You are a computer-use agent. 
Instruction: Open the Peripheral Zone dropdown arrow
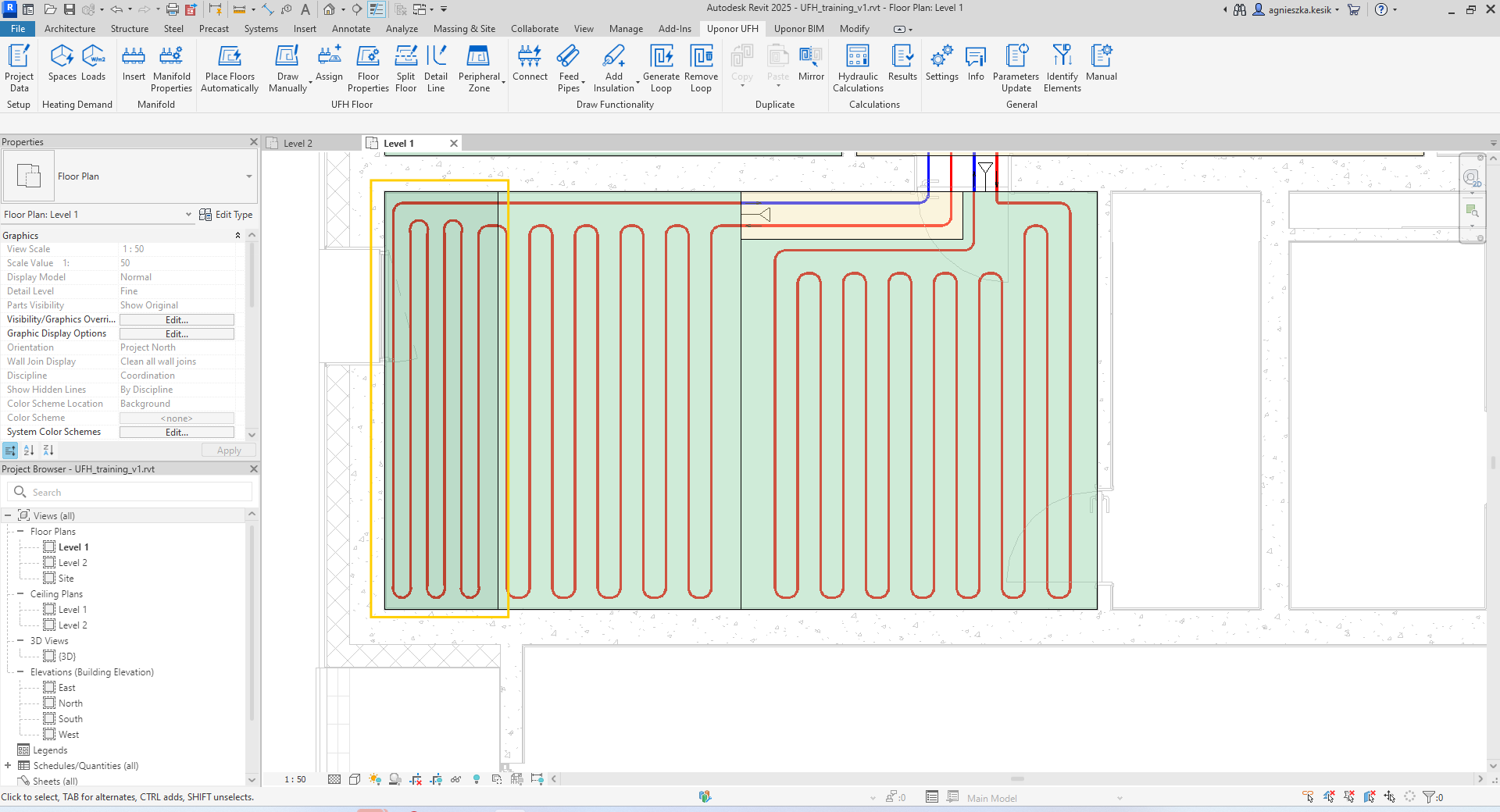point(503,82)
